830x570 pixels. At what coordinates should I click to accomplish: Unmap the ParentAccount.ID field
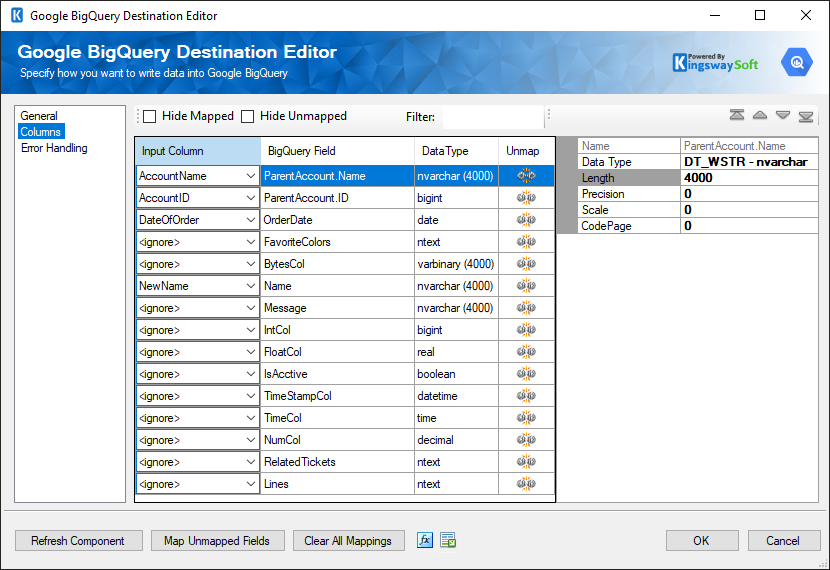(526, 198)
